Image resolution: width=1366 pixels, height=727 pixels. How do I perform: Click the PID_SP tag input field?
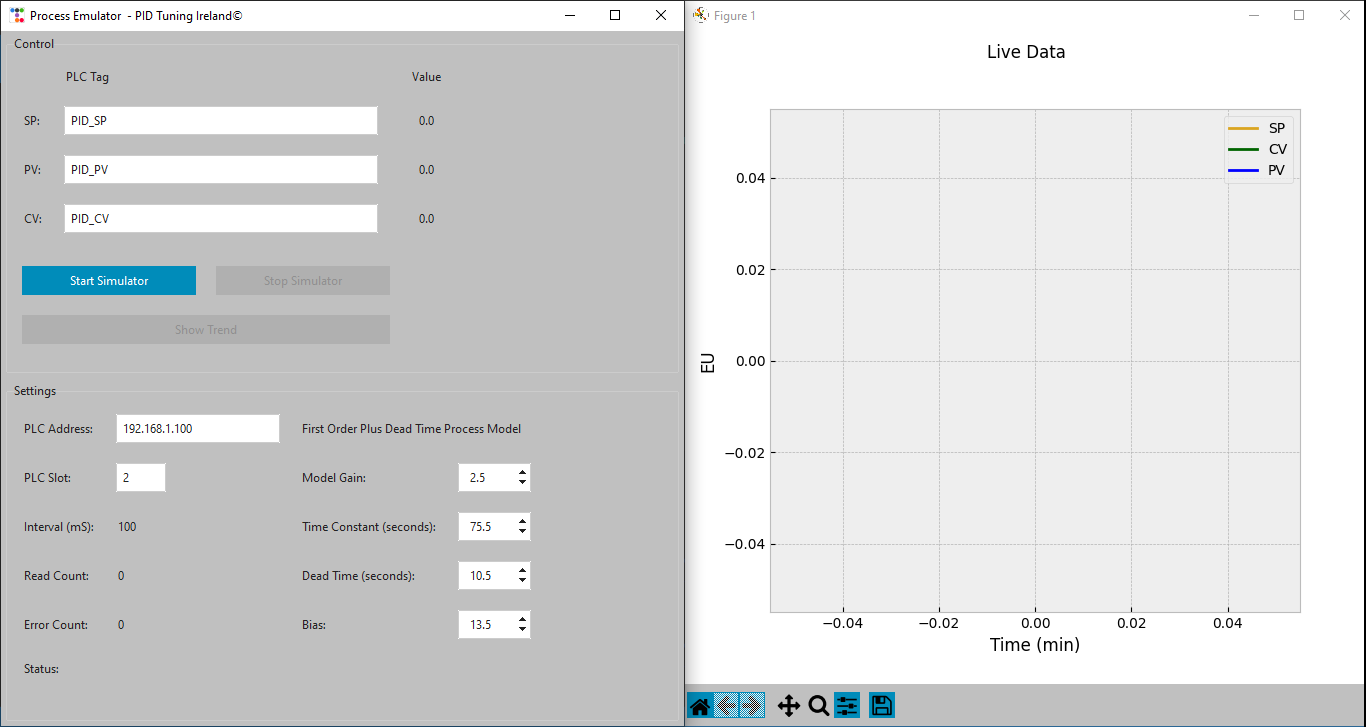click(x=220, y=121)
